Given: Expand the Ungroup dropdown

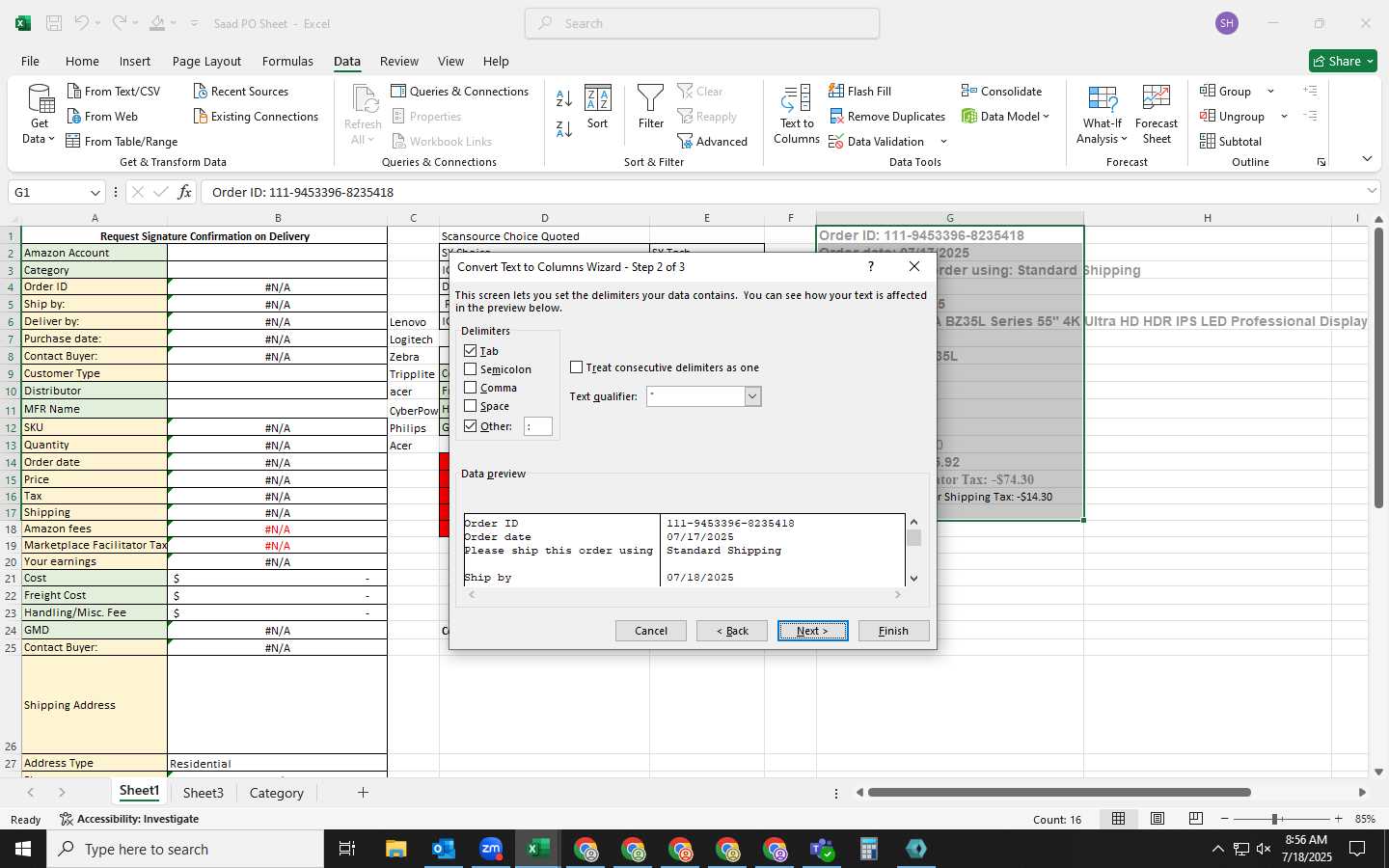Looking at the screenshot, I should coord(1284,116).
